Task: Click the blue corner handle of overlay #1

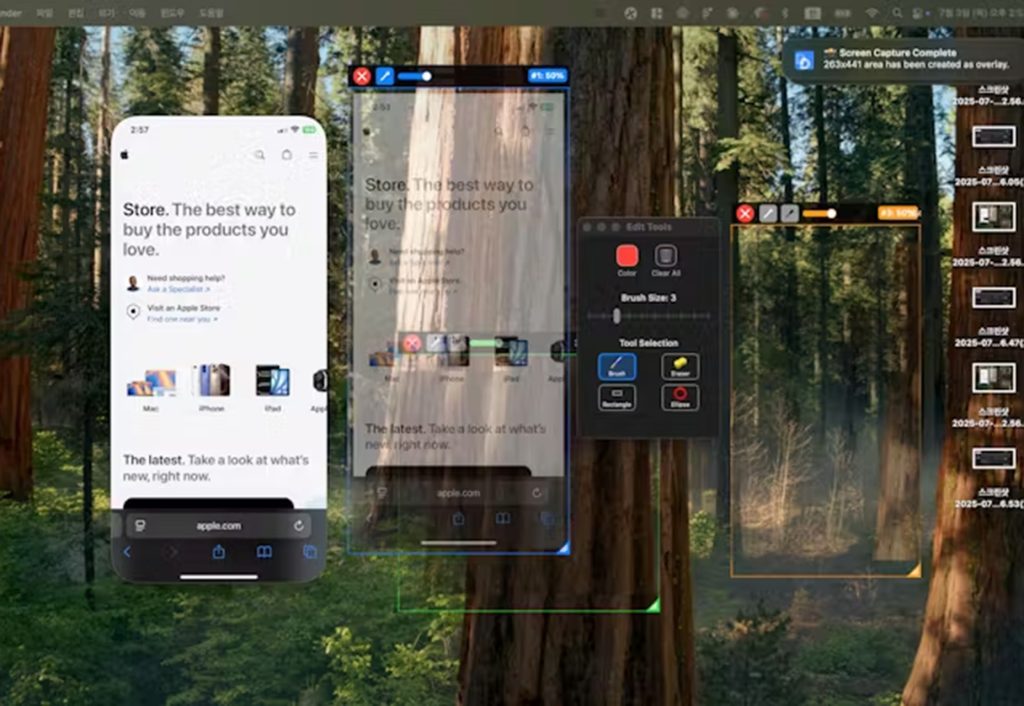Action: [x=564, y=548]
